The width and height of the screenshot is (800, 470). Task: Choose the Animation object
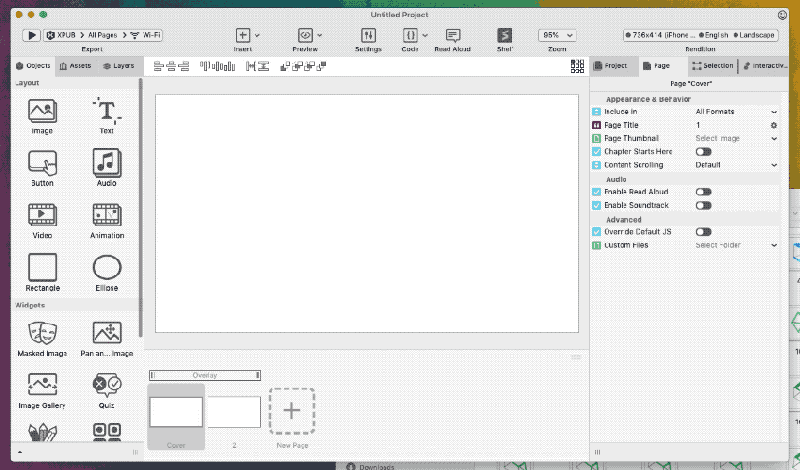pyautogui.click(x=107, y=221)
